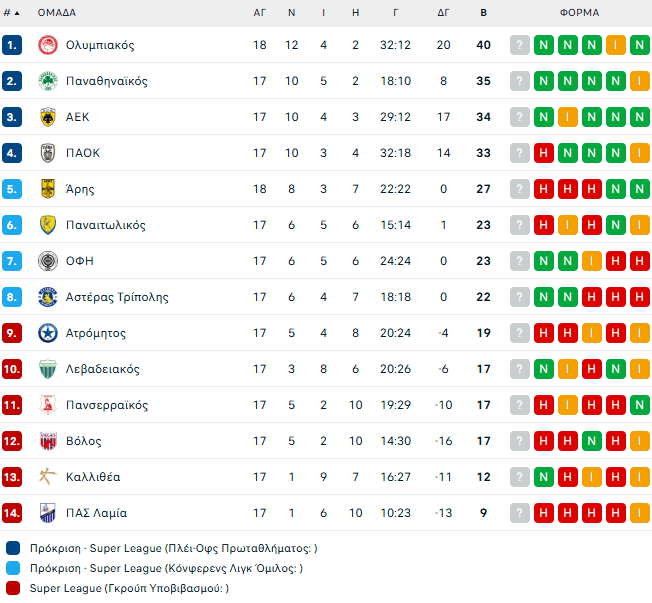Click the Panathinaikos green clover crest

click(47, 81)
